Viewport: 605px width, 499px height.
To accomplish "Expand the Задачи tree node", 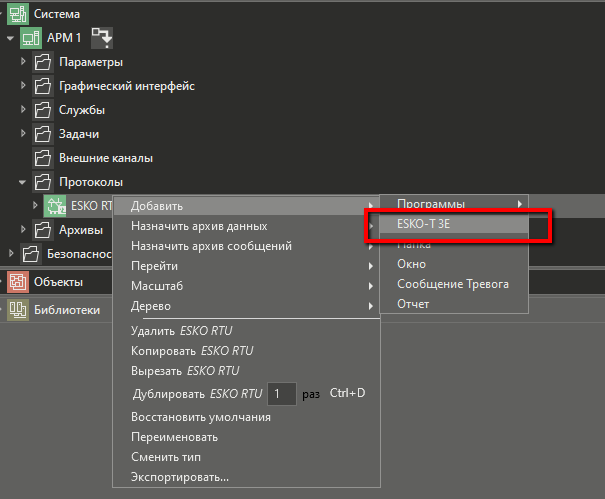I will click(x=23, y=134).
